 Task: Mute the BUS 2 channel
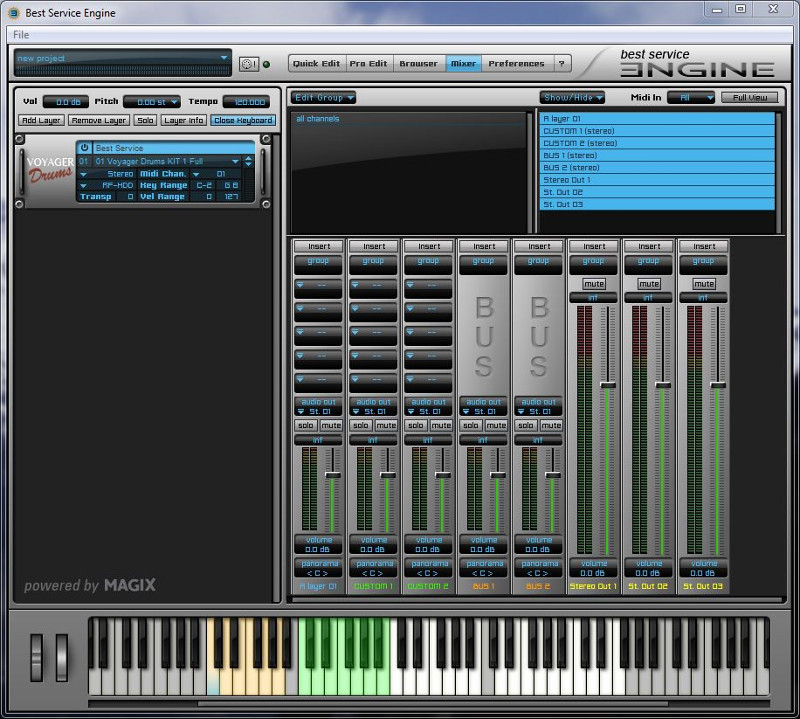point(551,425)
